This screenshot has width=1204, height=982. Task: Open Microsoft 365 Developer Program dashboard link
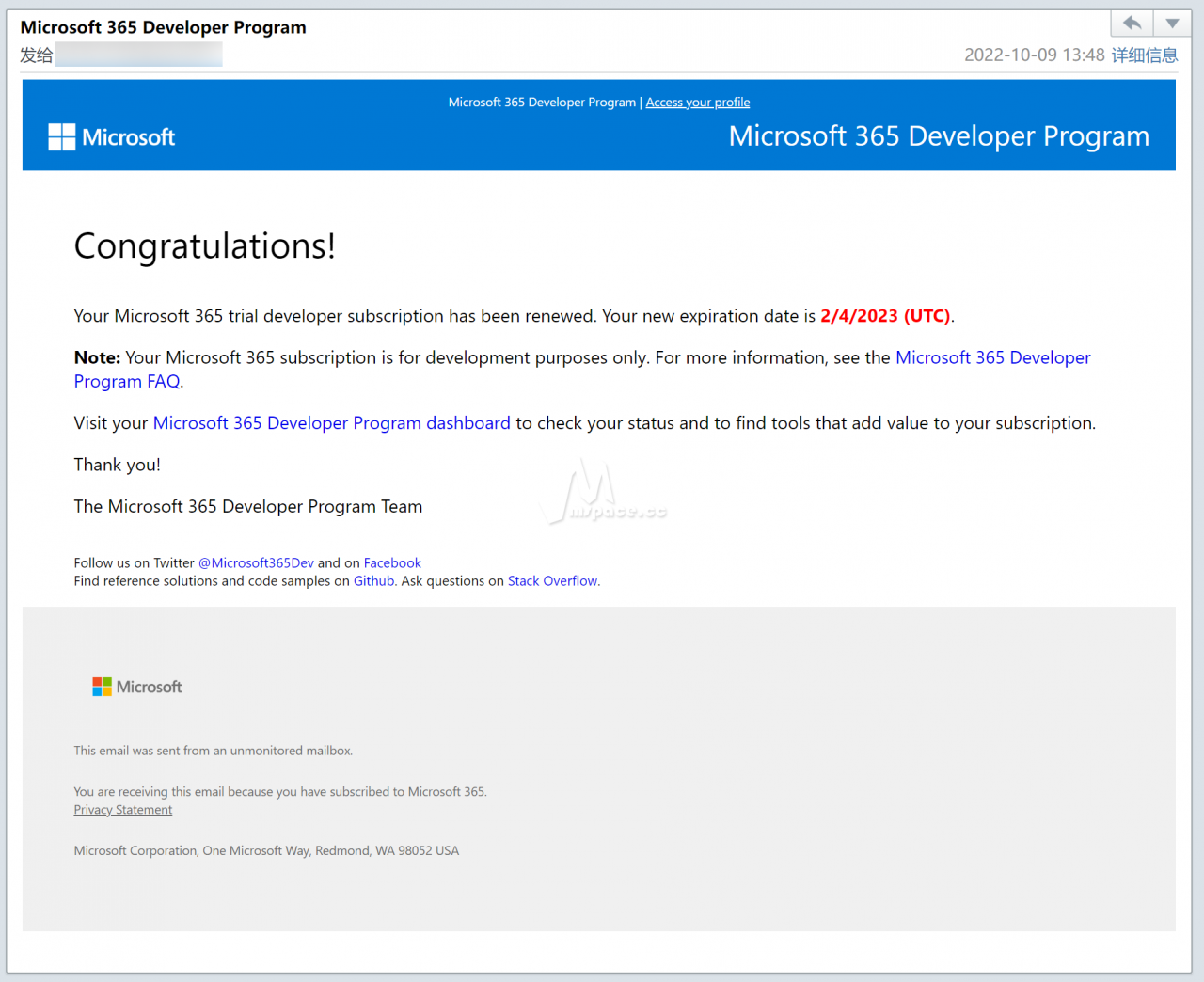(331, 423)
